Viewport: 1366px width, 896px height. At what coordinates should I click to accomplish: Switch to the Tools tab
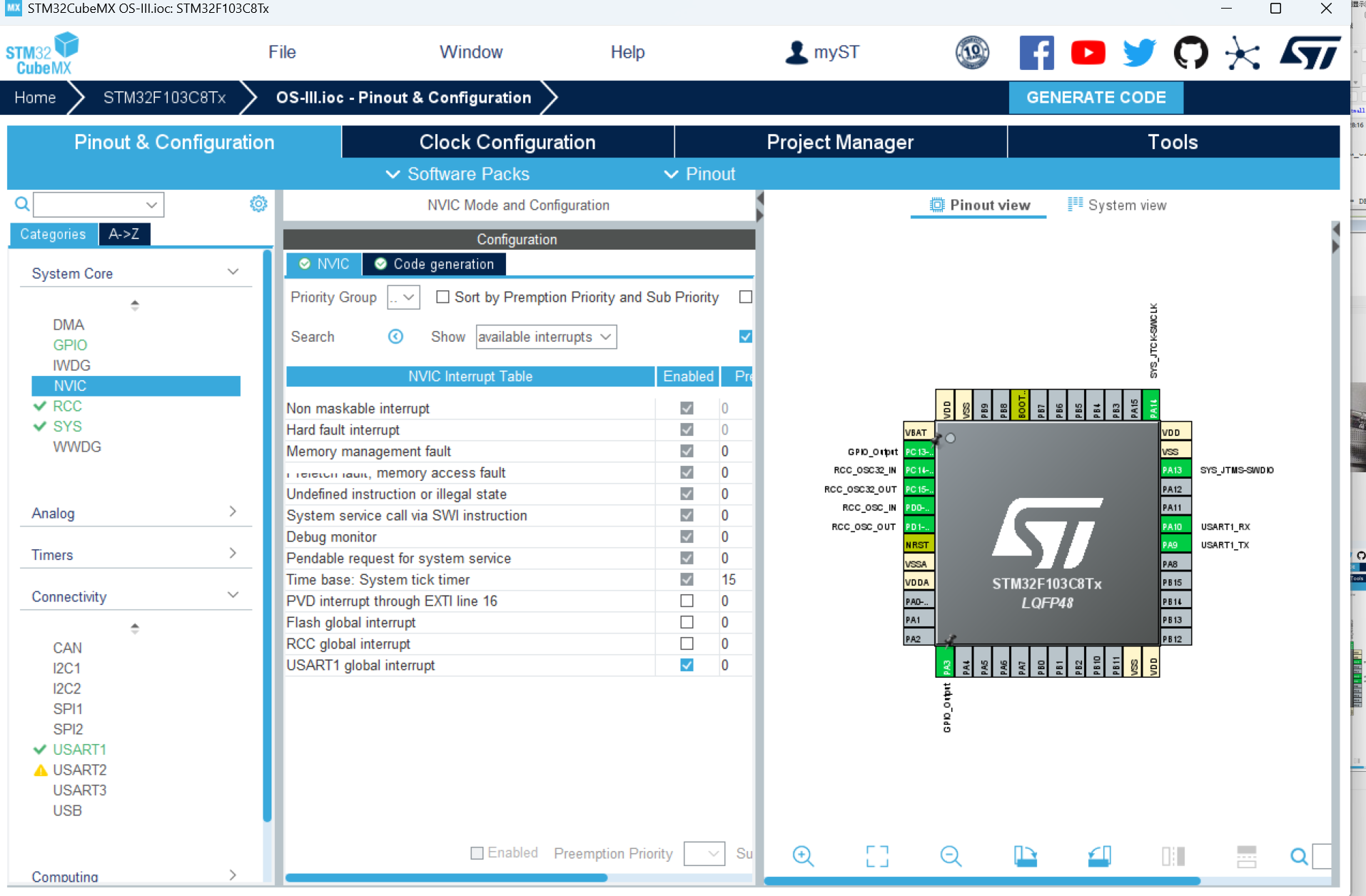[1173, 142]
